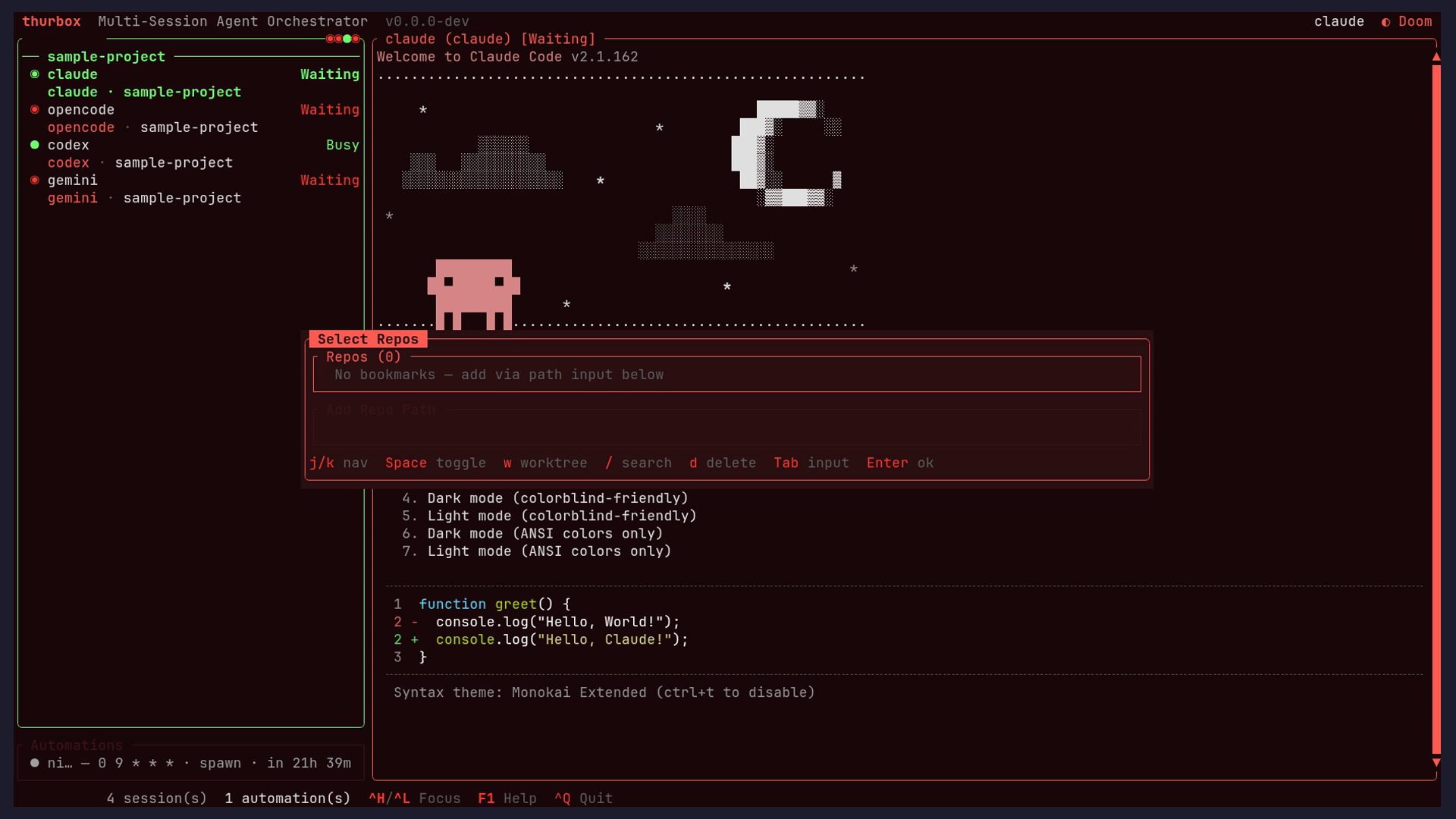Click 'No bookmarks — add via path input below'

coord(499,375)
